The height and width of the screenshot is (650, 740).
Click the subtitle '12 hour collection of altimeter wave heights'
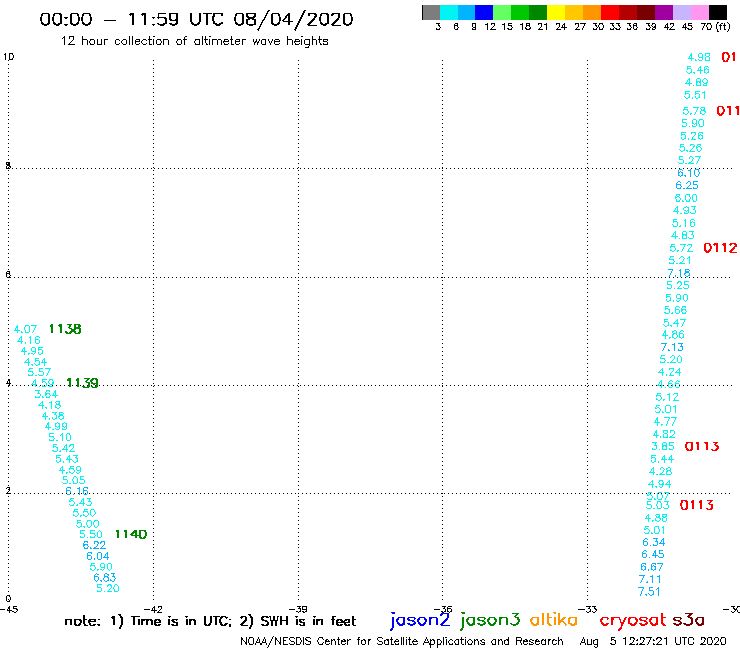pyautogui.click(x=194, y=42)
